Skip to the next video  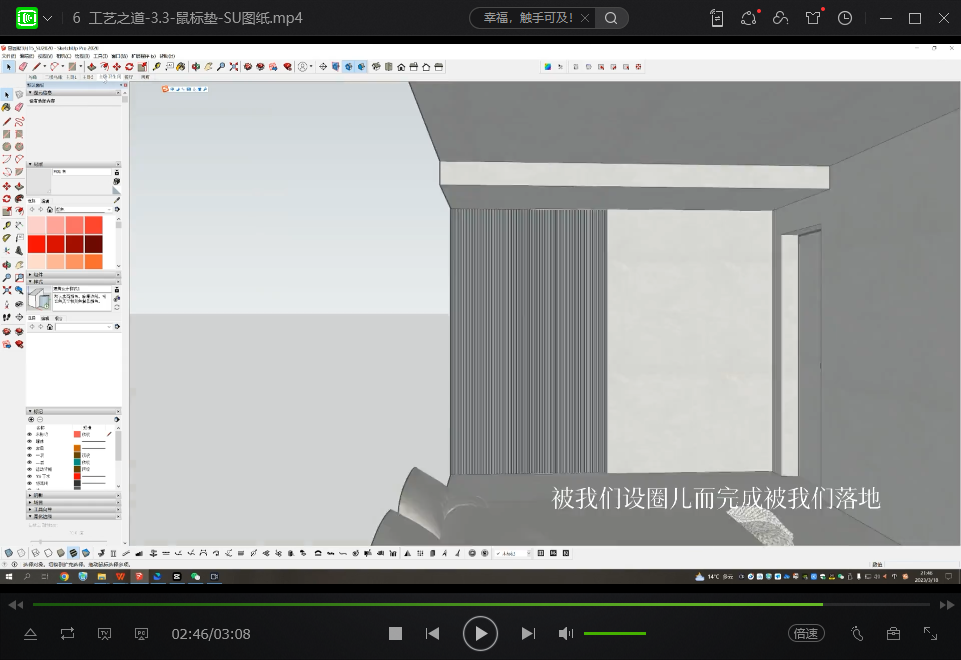point(528,633)
